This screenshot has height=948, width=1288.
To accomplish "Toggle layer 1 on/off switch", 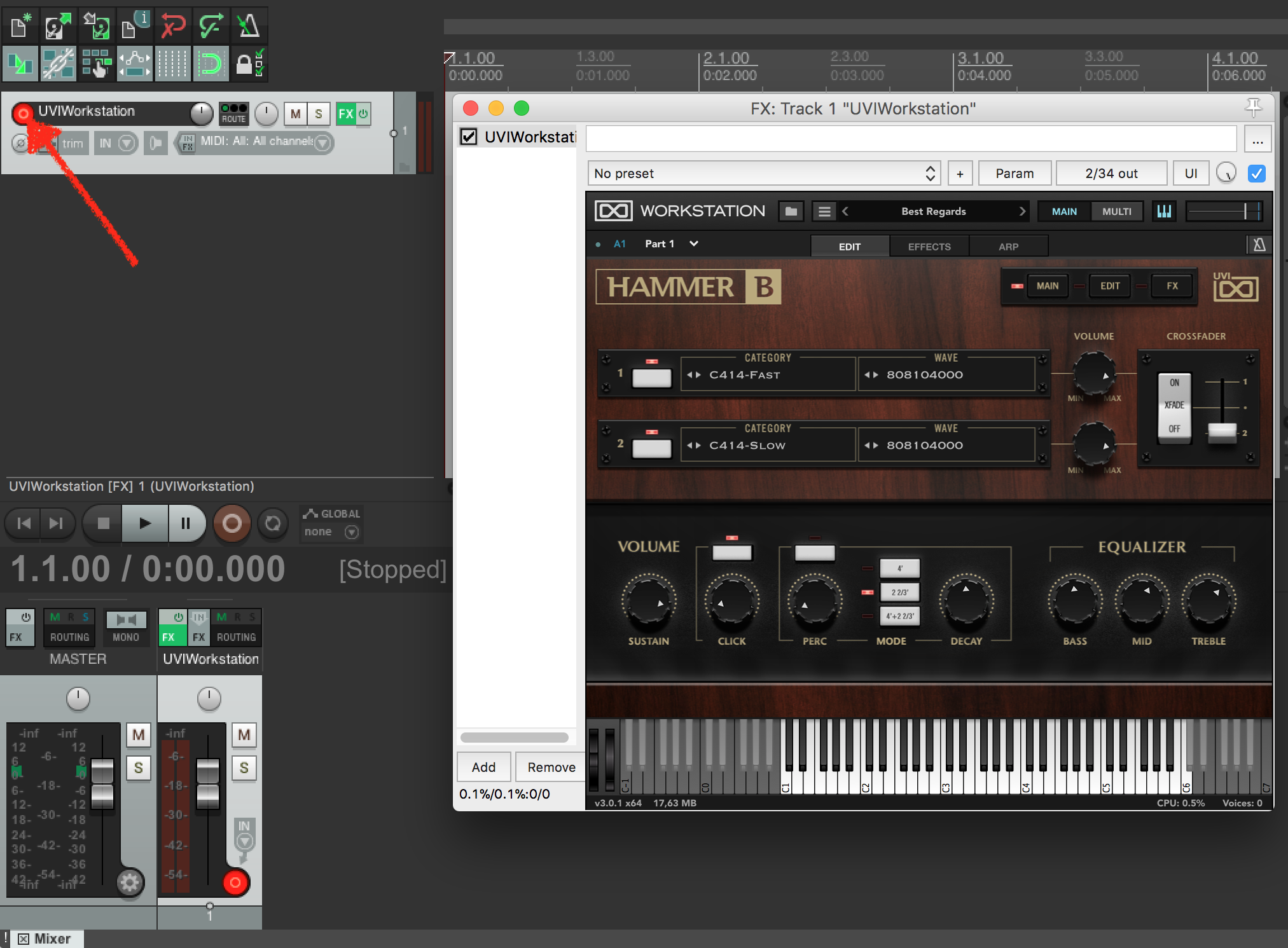I will 651,378.
